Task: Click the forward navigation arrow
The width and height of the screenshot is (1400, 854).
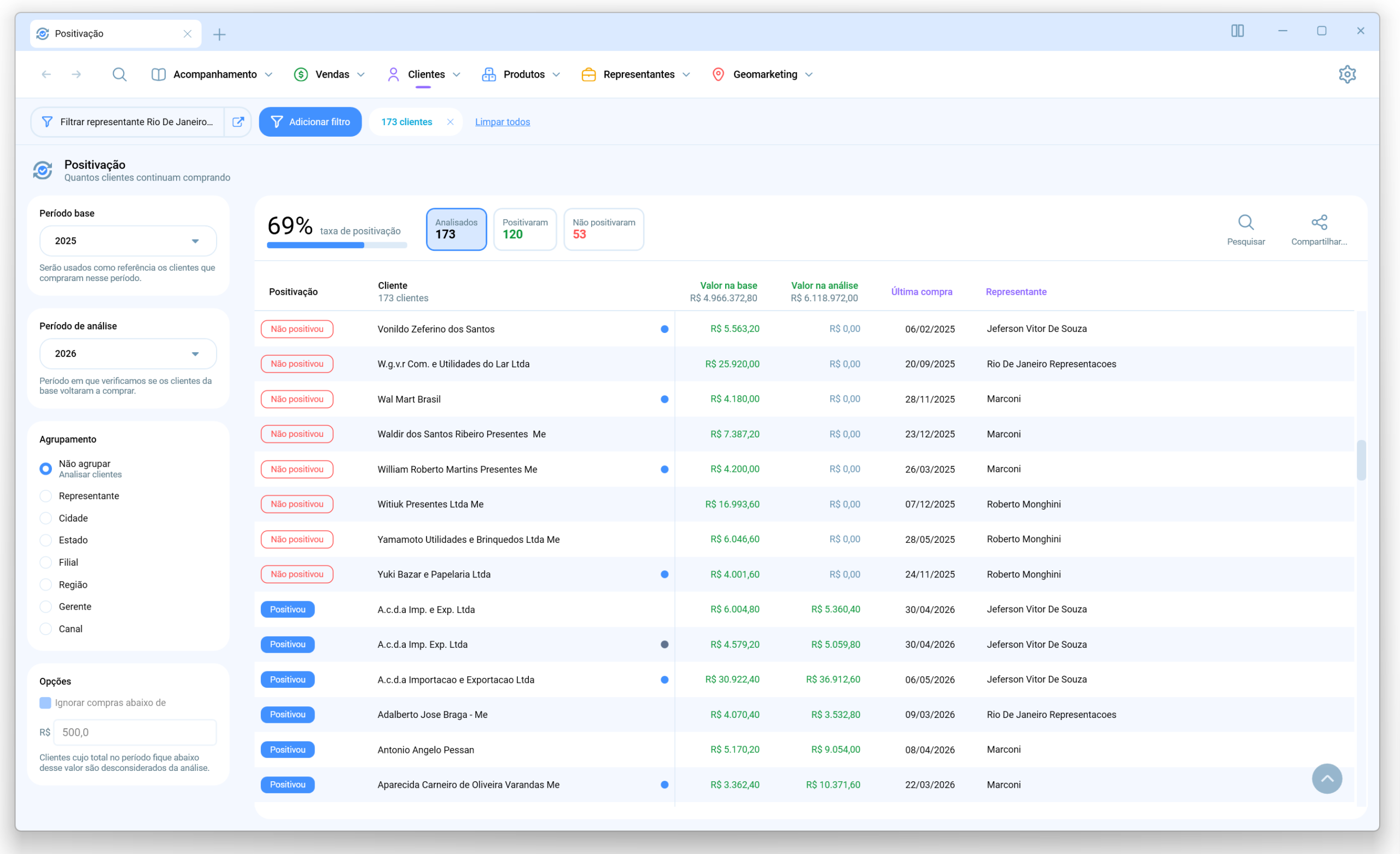Action: pyautogui.click(x=76, y=74)
